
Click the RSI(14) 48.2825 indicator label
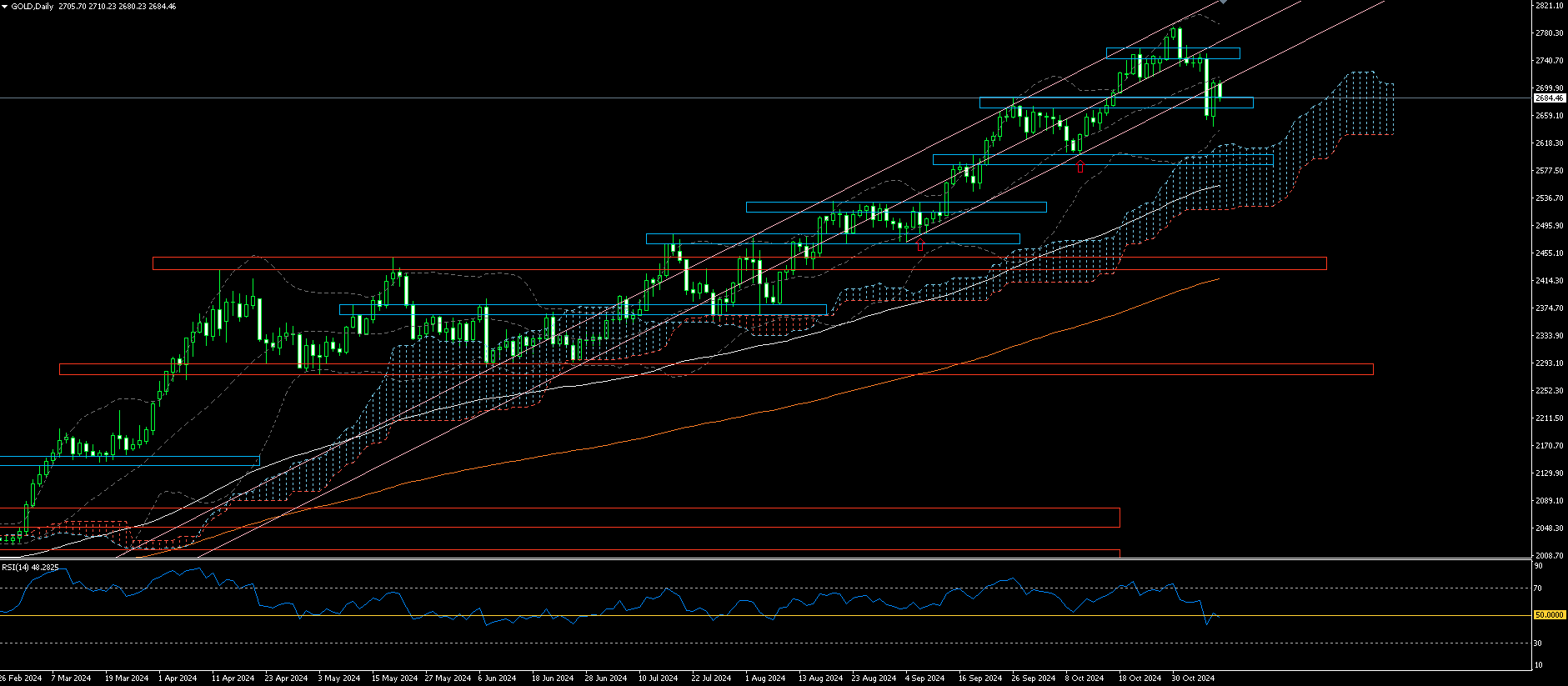(x=30, y=568)
